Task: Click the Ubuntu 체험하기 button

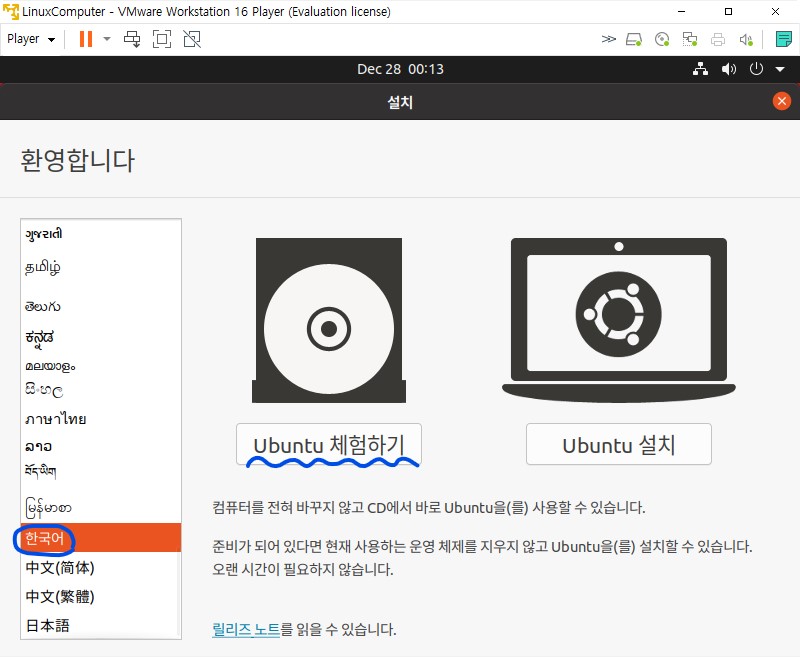Action: pos(329,444)
